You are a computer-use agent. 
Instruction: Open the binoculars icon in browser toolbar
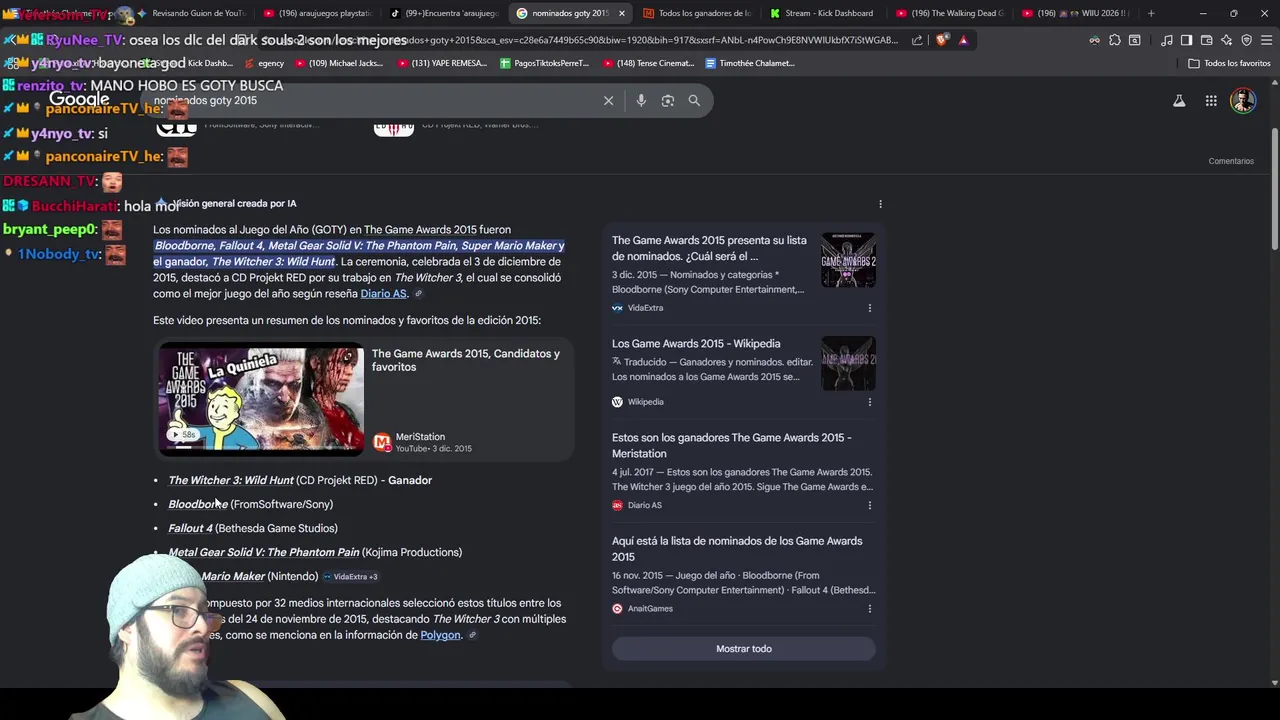[1095, 40]
